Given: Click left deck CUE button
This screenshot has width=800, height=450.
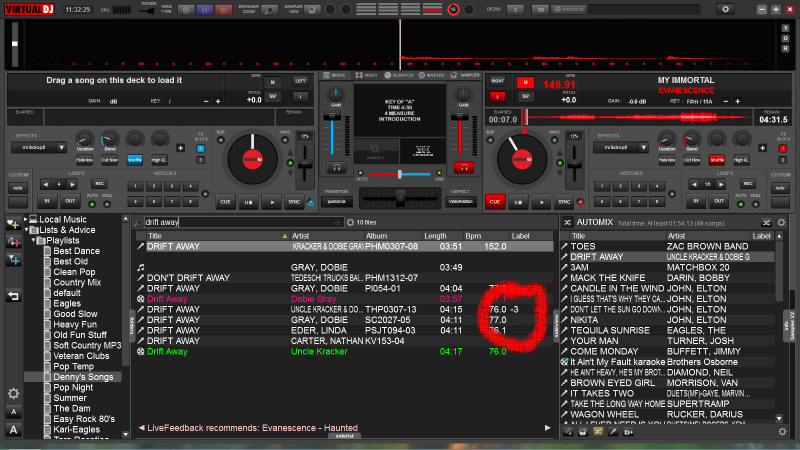Looking at the screenshot, I should click(225, 202).
